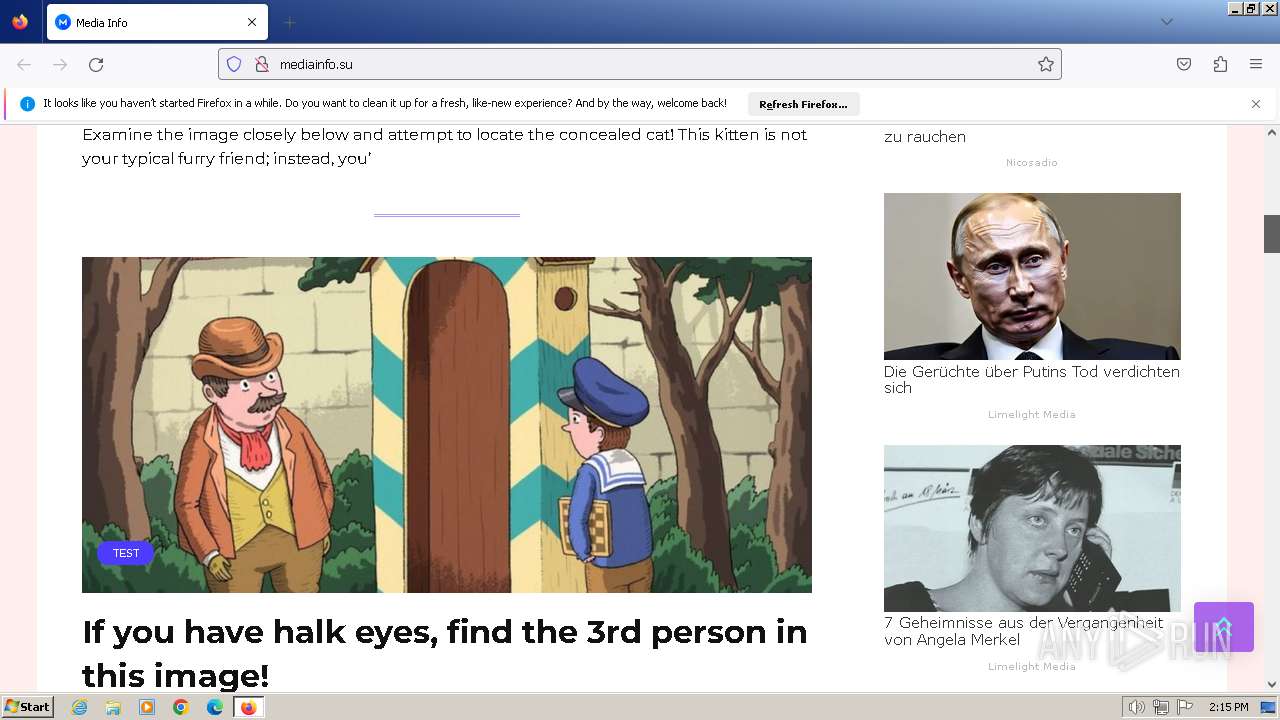
Task: Open the cartoon guard booth puzzle image
Action: click(447, 425)
